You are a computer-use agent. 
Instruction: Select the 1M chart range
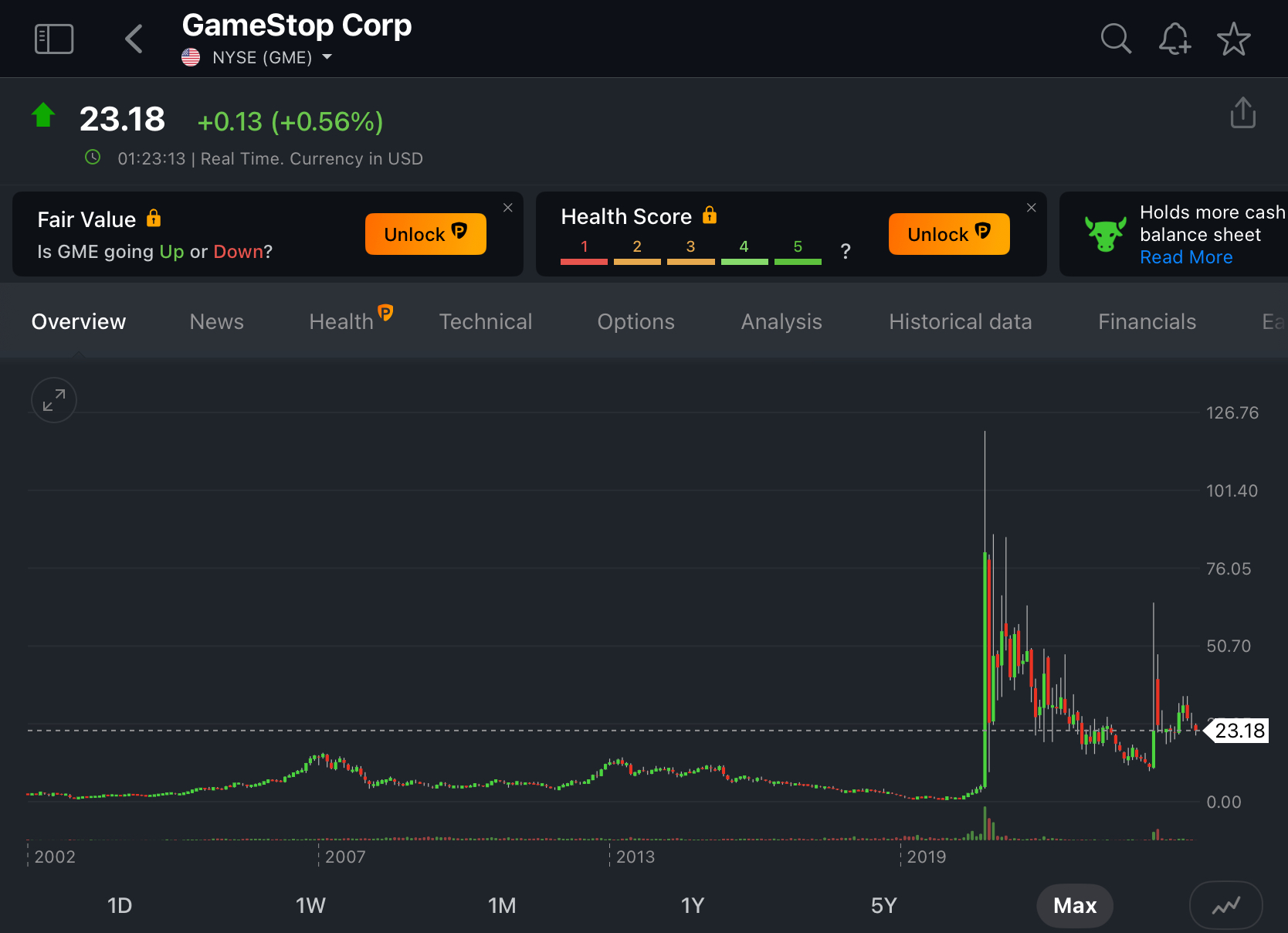(502, 905)
